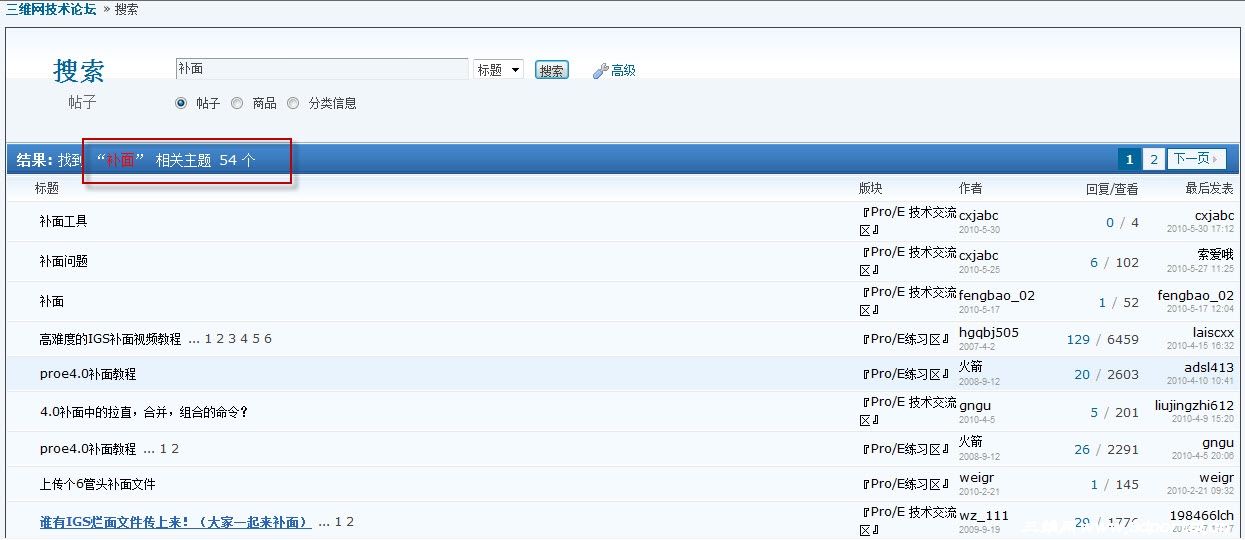Viewport: 1245px width, 540px height.
Task: Click reply count 6 in 补面问题 row
Action: pyautogui.click(x=1094, y=262)
